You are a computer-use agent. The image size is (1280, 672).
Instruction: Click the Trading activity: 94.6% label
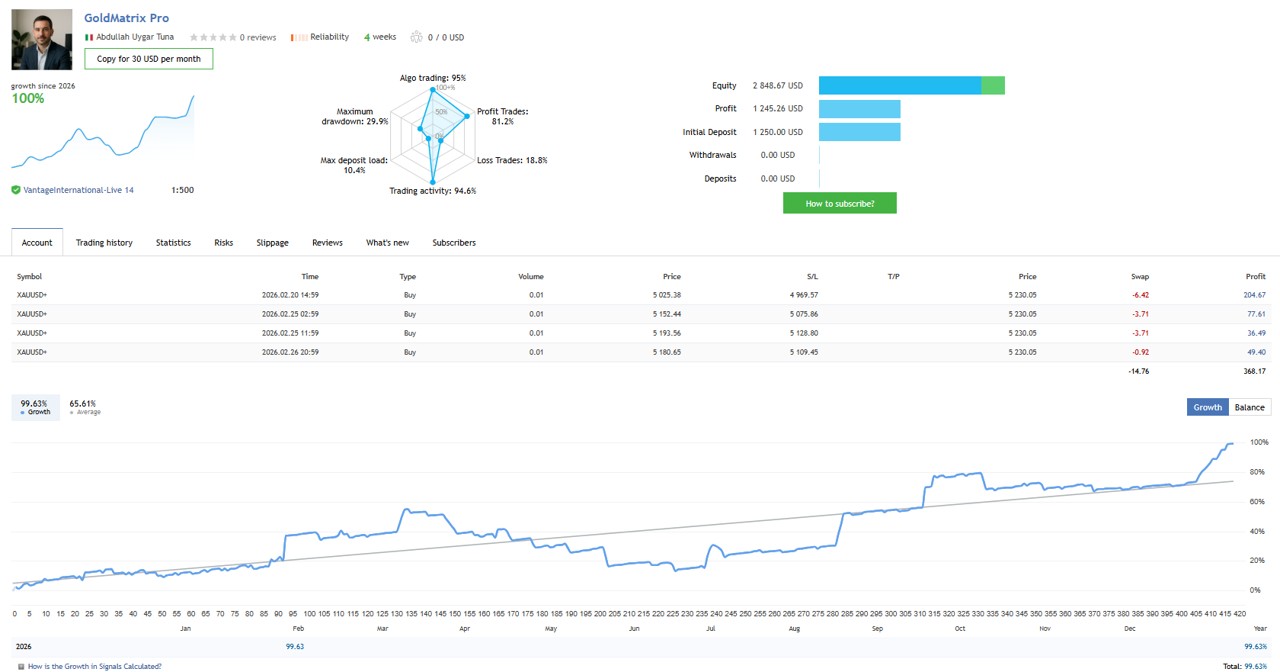tap(433, 191)
